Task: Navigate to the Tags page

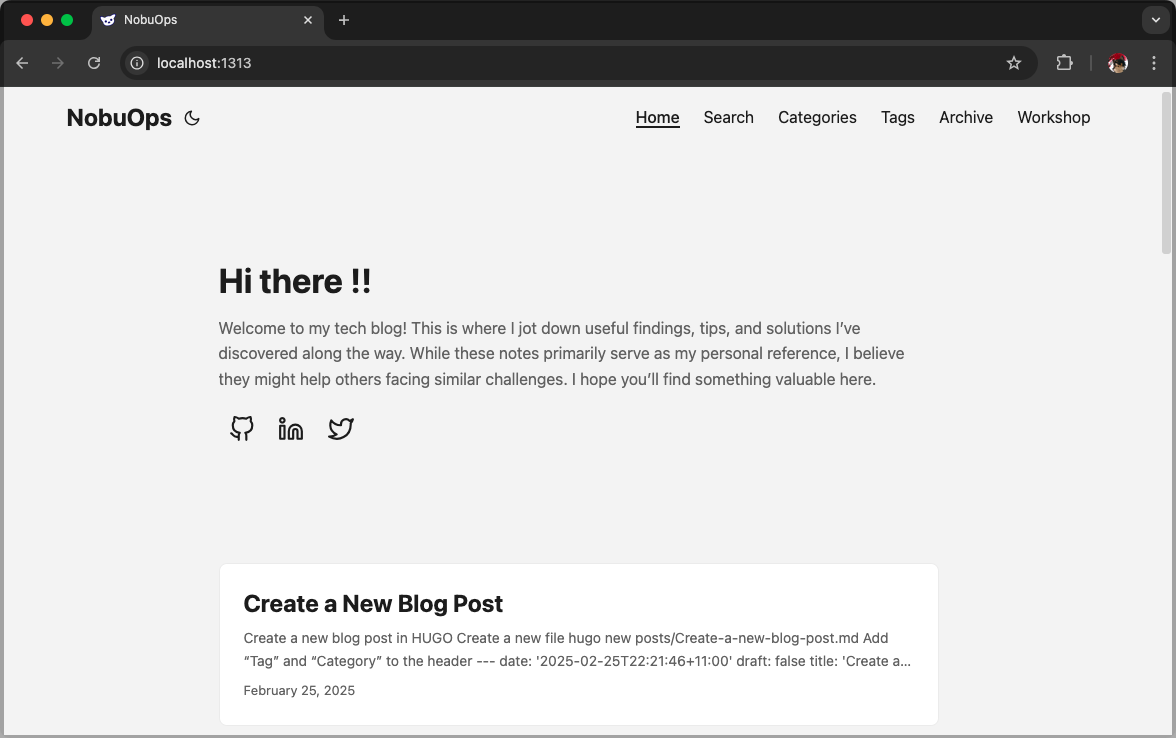Action: tap(897, 117)
